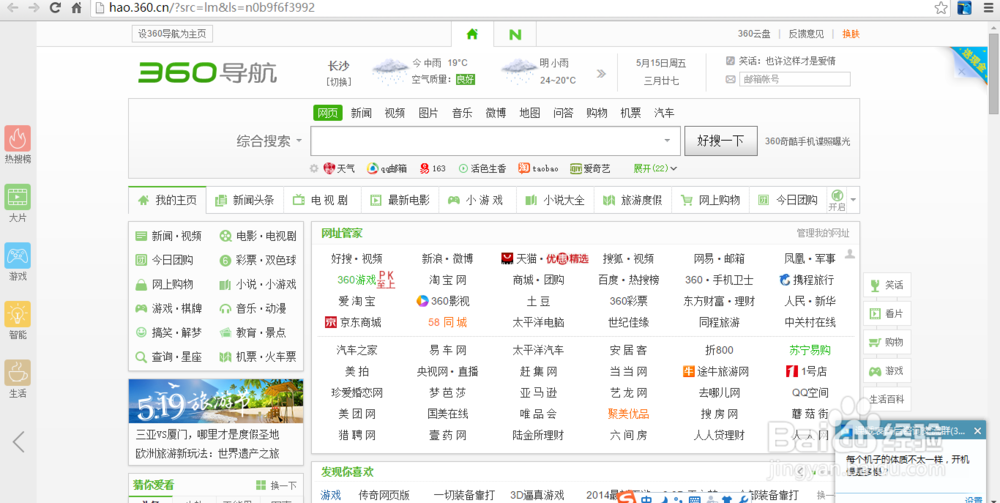Toggle the 开启 switch on nav bar
Image resolution: width=1000 pixels, height=503 pixels.
[x=836, y=200]
